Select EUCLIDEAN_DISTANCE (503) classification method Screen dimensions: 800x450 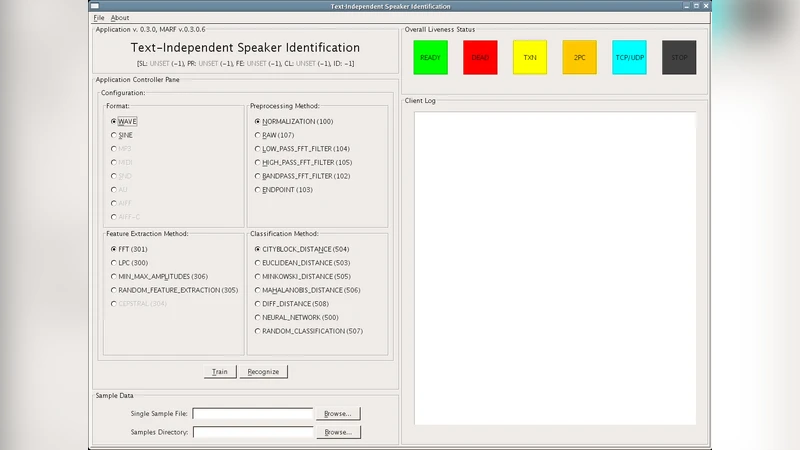[x=258, y=262]
